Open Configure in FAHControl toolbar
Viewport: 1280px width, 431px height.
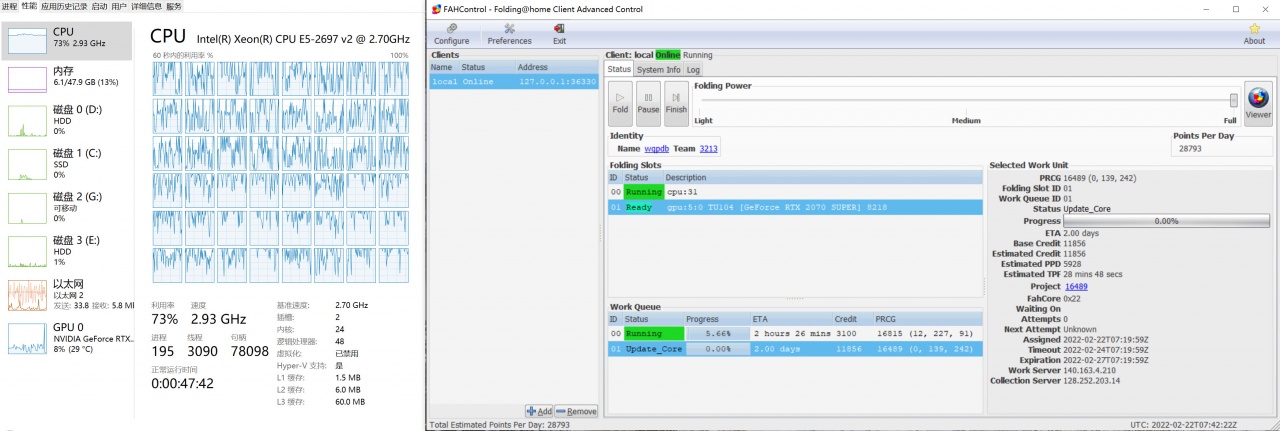coord(451,34)
